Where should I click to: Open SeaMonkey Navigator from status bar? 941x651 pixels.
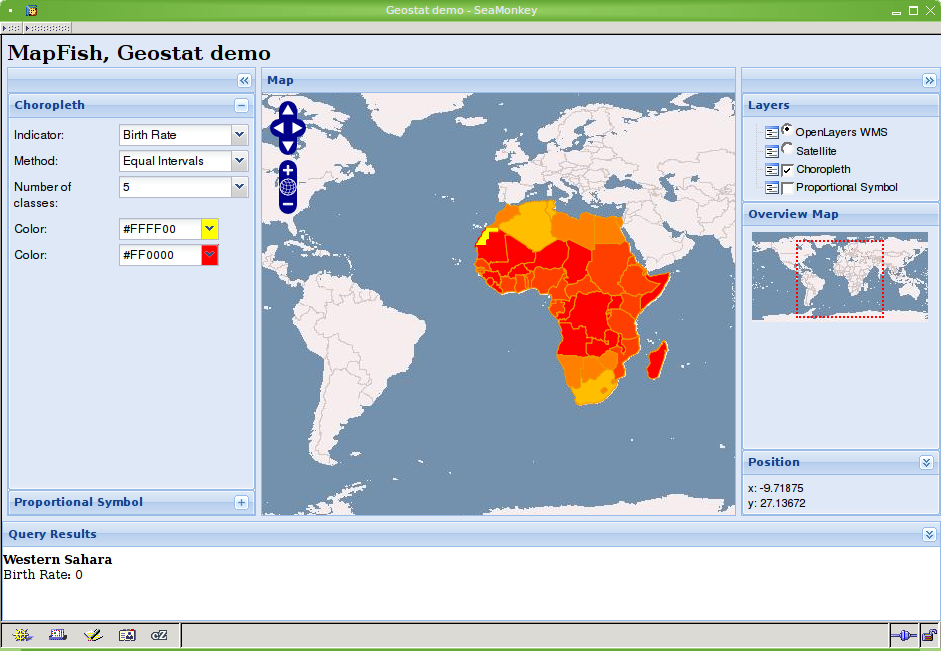(23, 635)
